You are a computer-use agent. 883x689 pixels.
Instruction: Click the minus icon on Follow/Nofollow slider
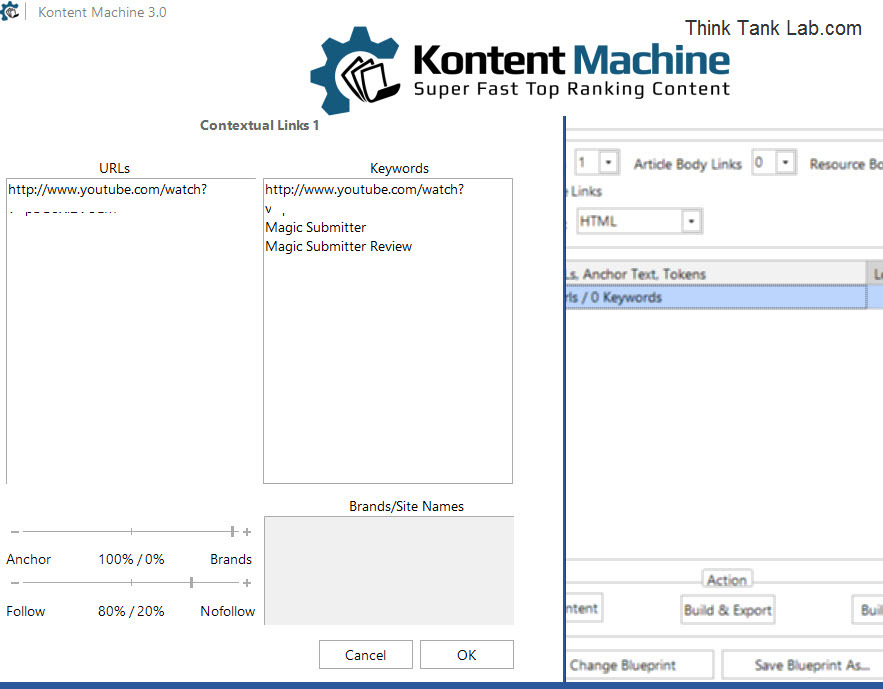click(x=15, y=583)
